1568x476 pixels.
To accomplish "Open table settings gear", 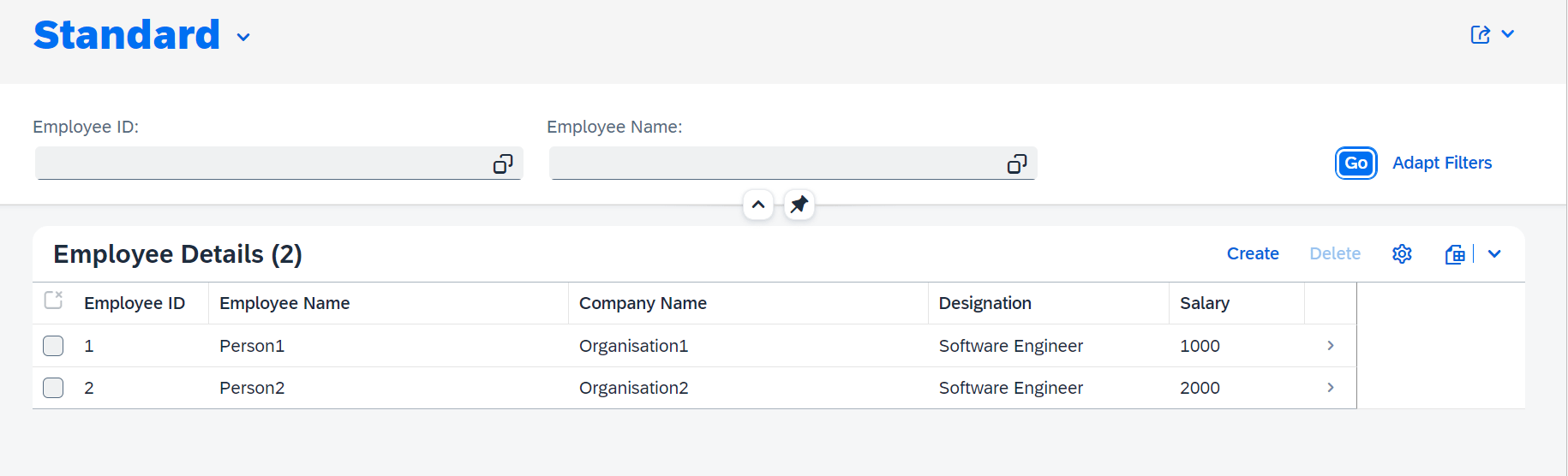I will (x=1402, y=254).
